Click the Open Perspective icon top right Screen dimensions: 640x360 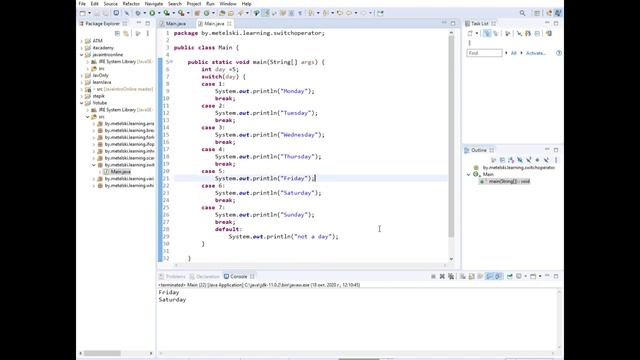coord(537,13)
